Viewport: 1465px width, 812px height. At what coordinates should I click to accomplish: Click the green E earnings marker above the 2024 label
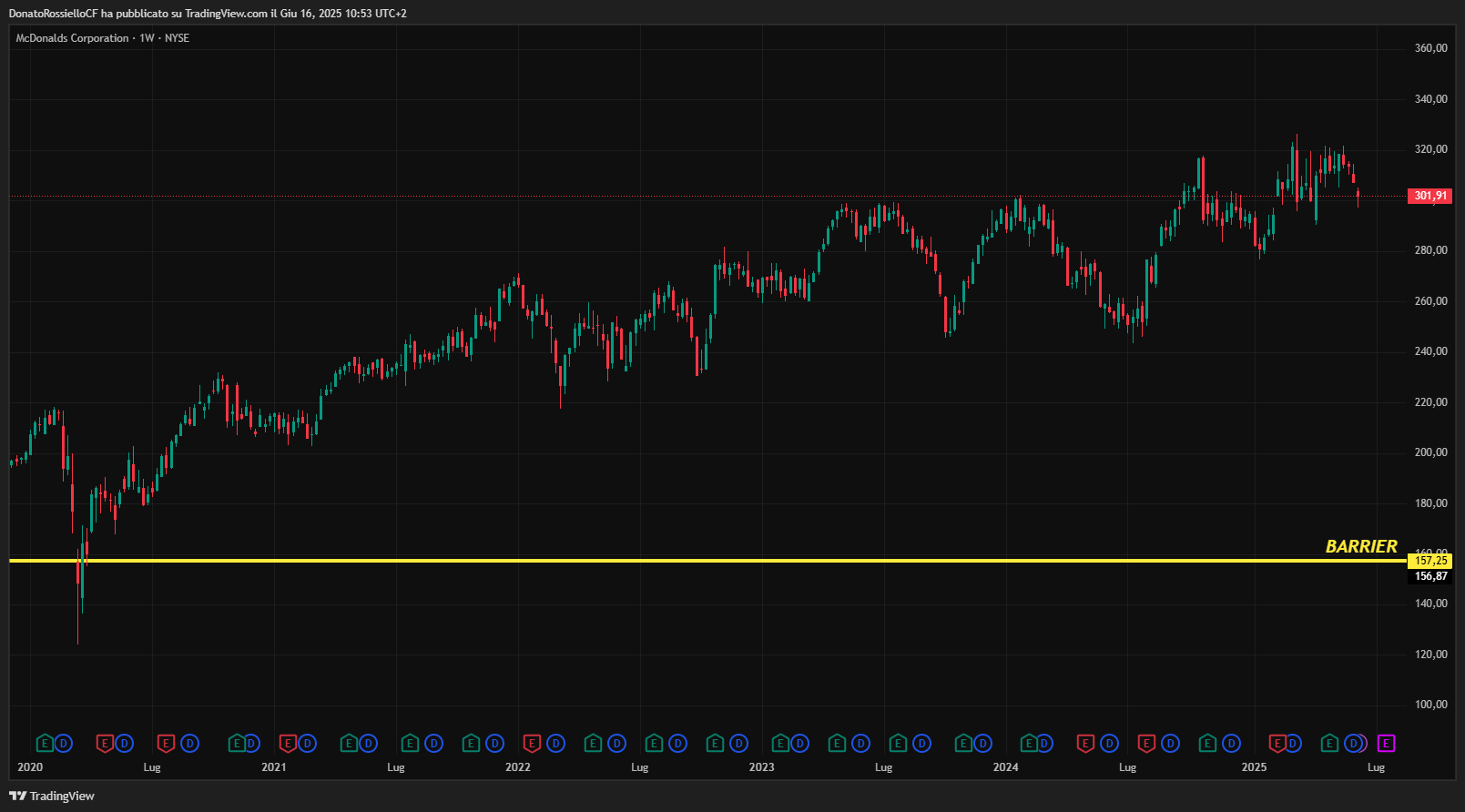click(1029, 744)
